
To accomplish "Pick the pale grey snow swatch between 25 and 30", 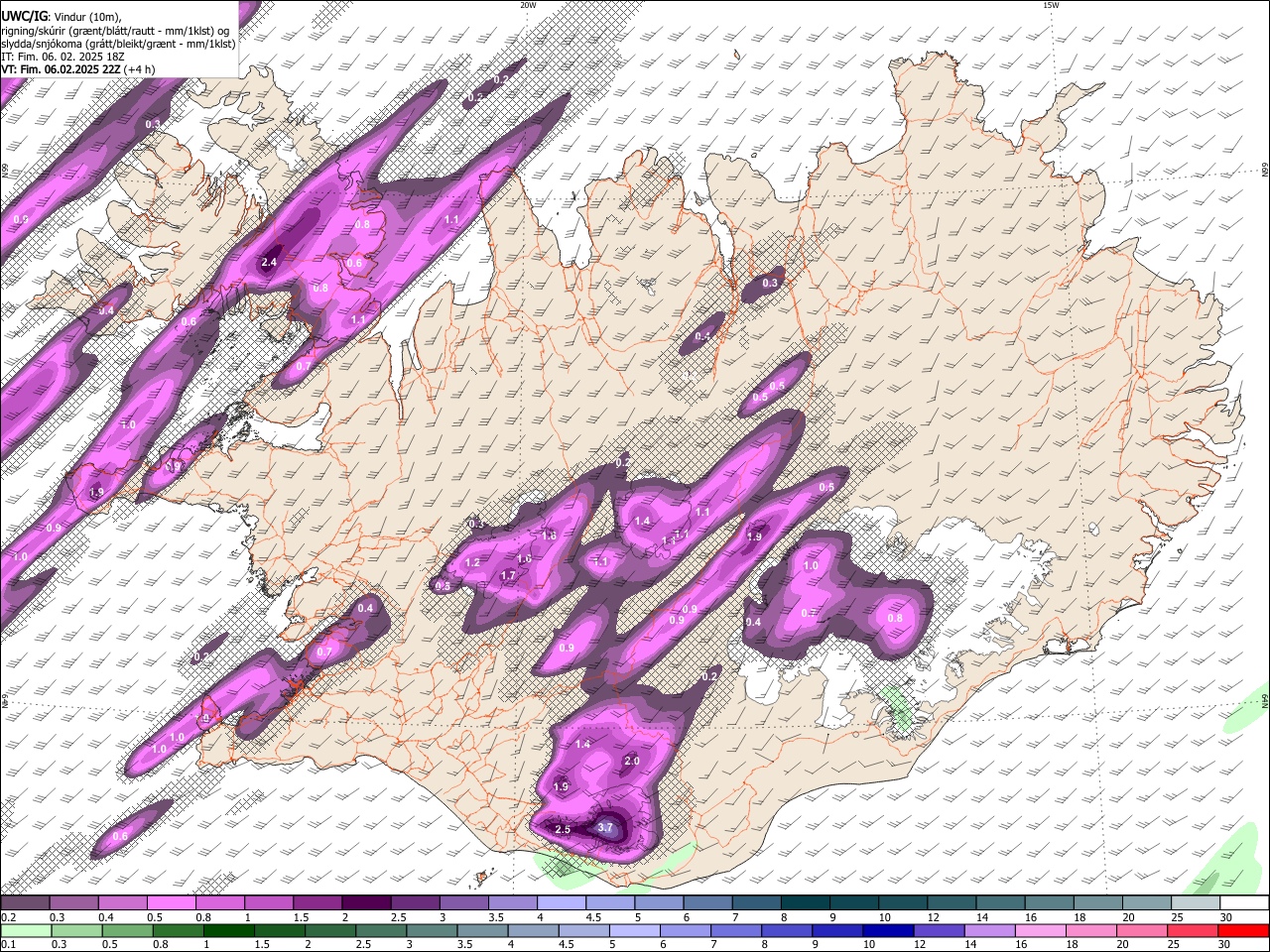I will pos(1197,902).
